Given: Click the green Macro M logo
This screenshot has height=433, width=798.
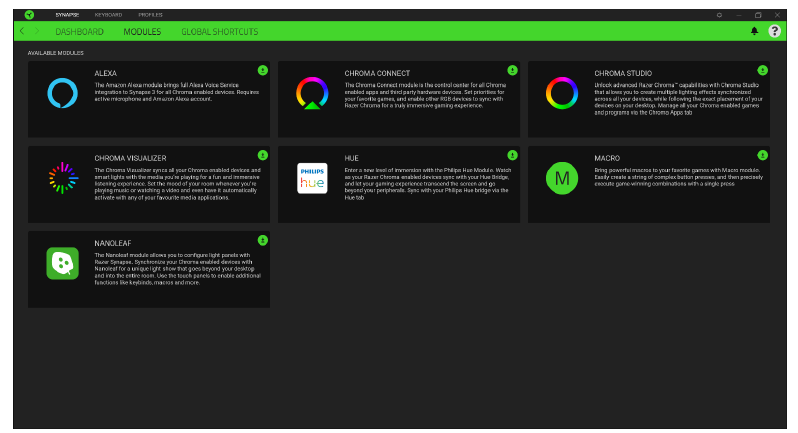Looking at the screenshot, I should coord(562,178).
